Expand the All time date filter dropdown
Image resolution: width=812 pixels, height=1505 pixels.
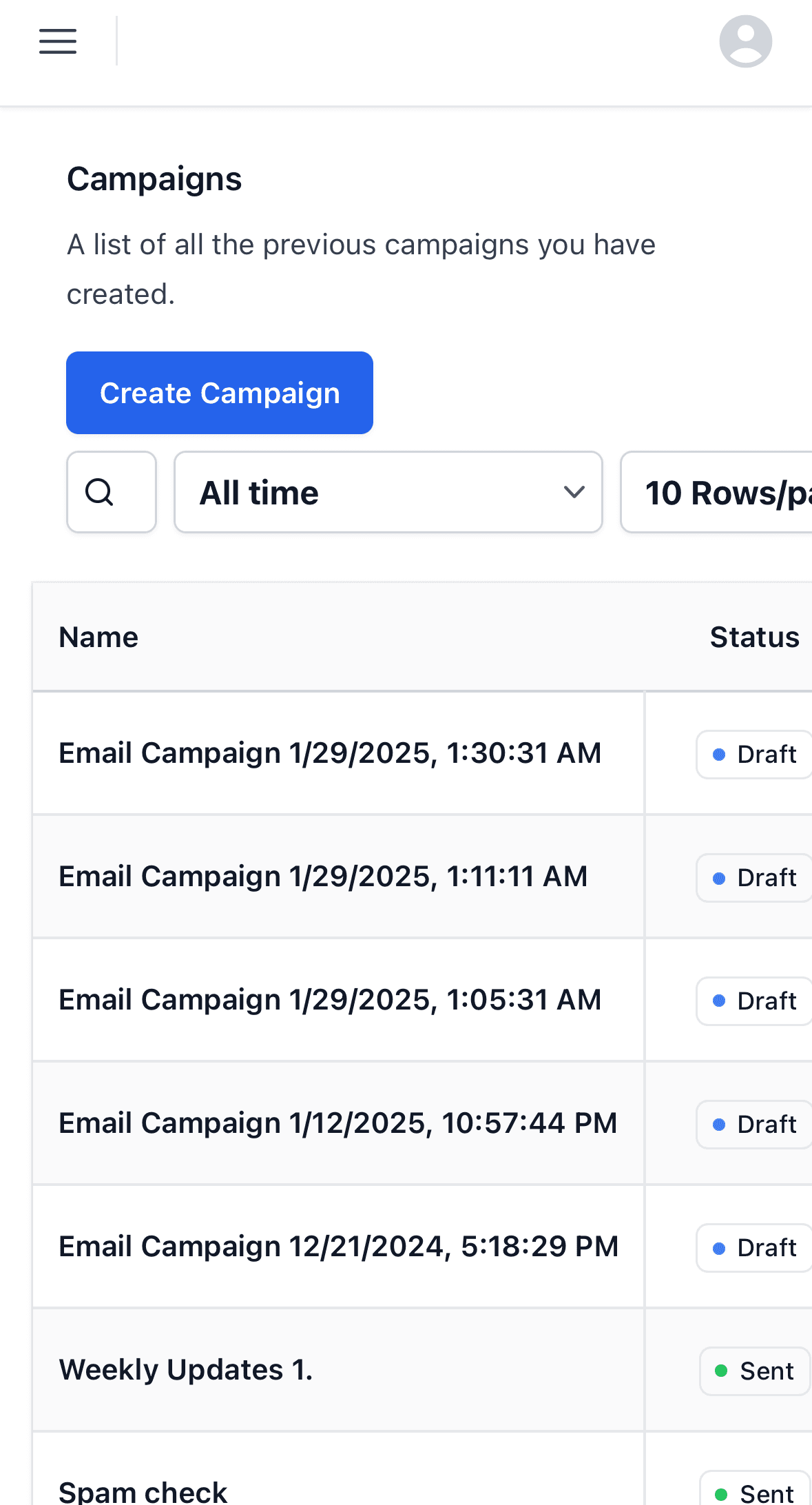(x=388, y=492)
